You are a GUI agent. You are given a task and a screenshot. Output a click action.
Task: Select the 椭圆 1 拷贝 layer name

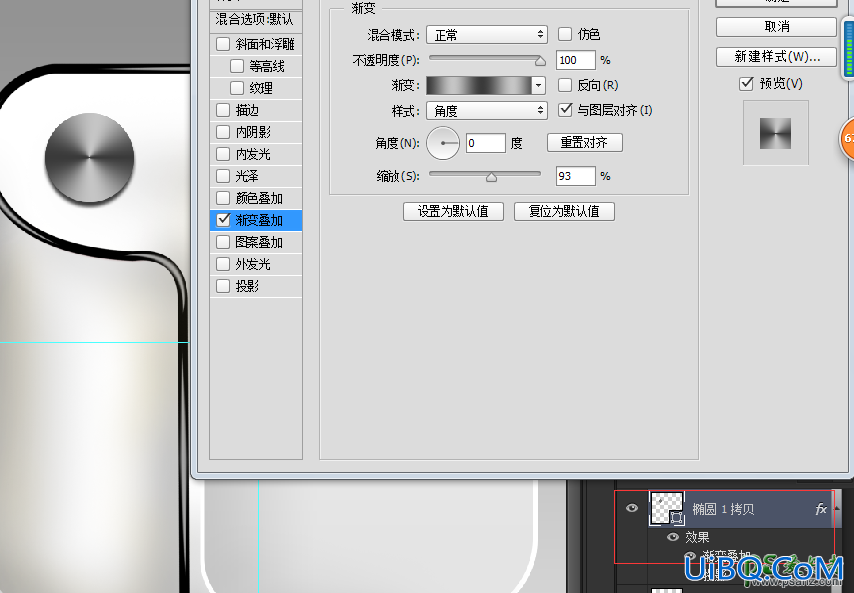[x=723, y=509]
